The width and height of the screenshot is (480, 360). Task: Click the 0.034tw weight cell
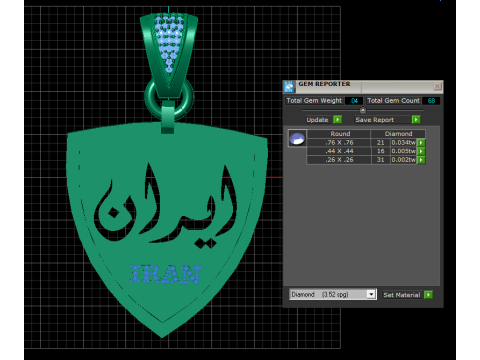click(x=404, y=143)
